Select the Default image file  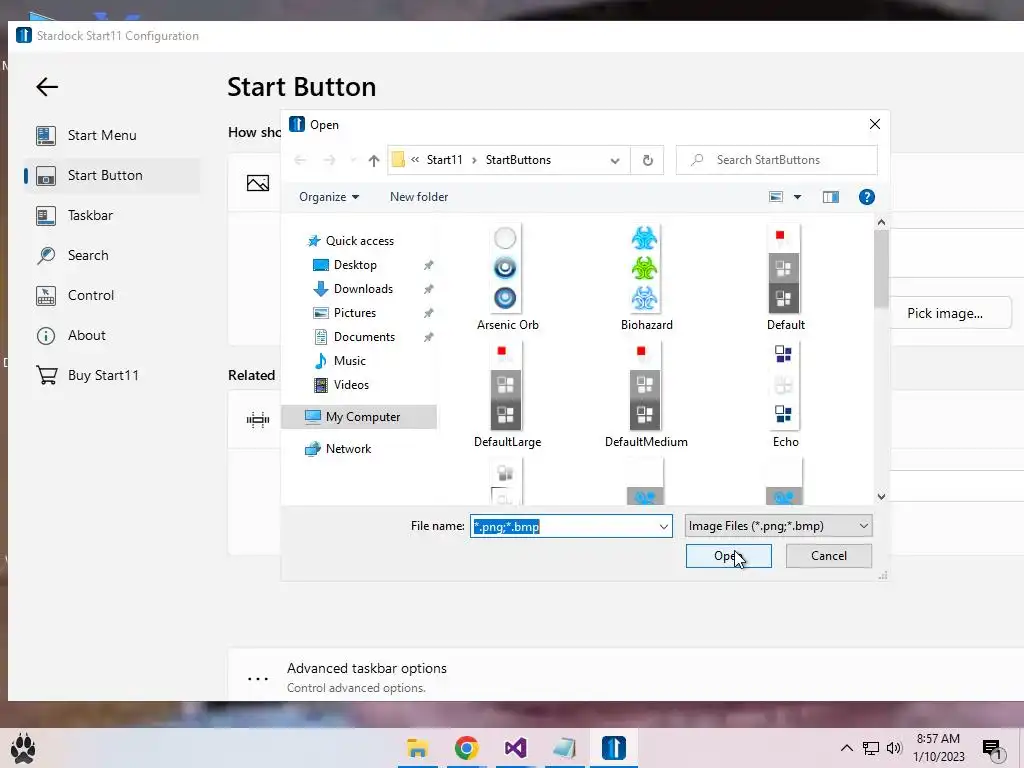click(785, 278)
